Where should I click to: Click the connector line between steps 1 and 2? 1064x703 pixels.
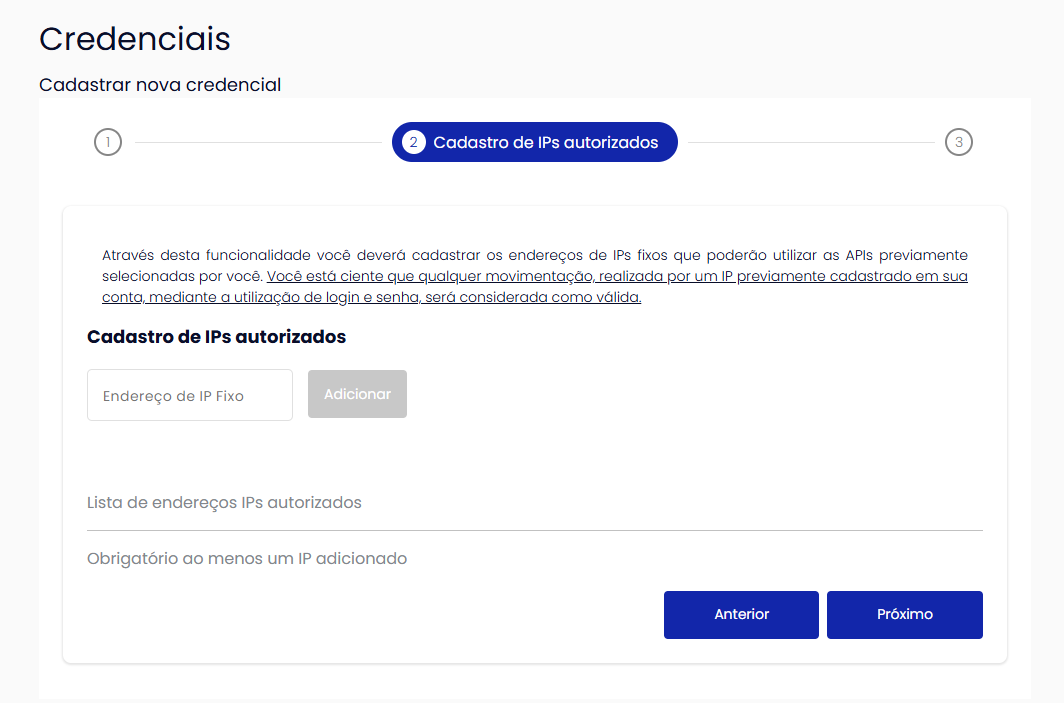258,142
